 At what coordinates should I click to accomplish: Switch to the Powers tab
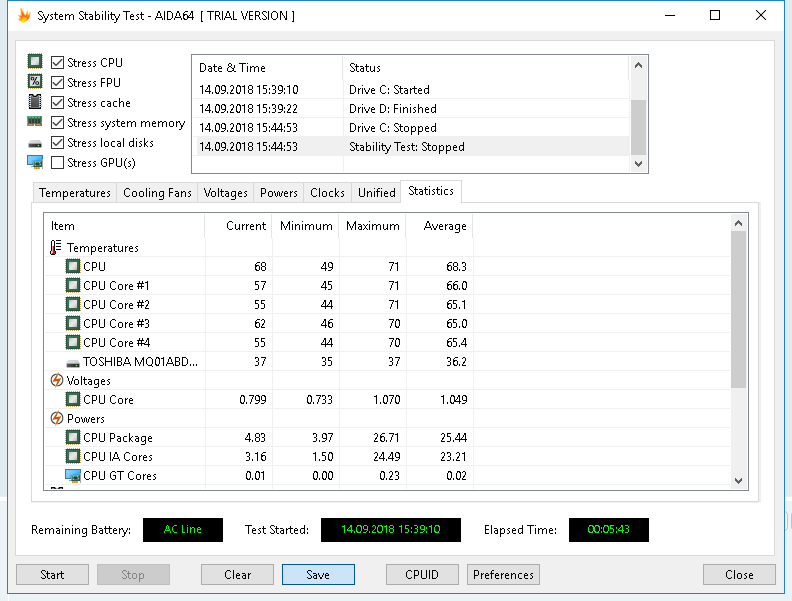pyautogui.click(x=278, y=193)
